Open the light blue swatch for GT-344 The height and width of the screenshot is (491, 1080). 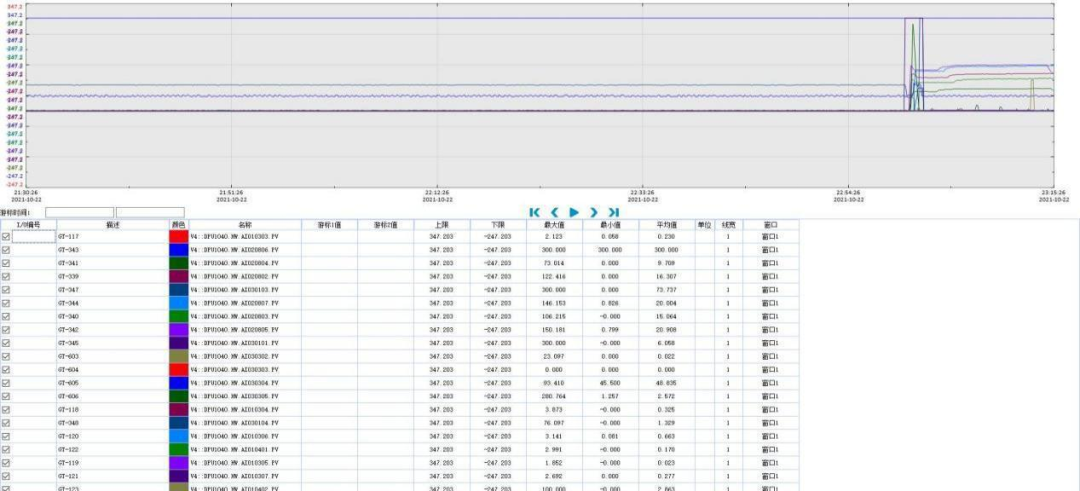point(178,303)
